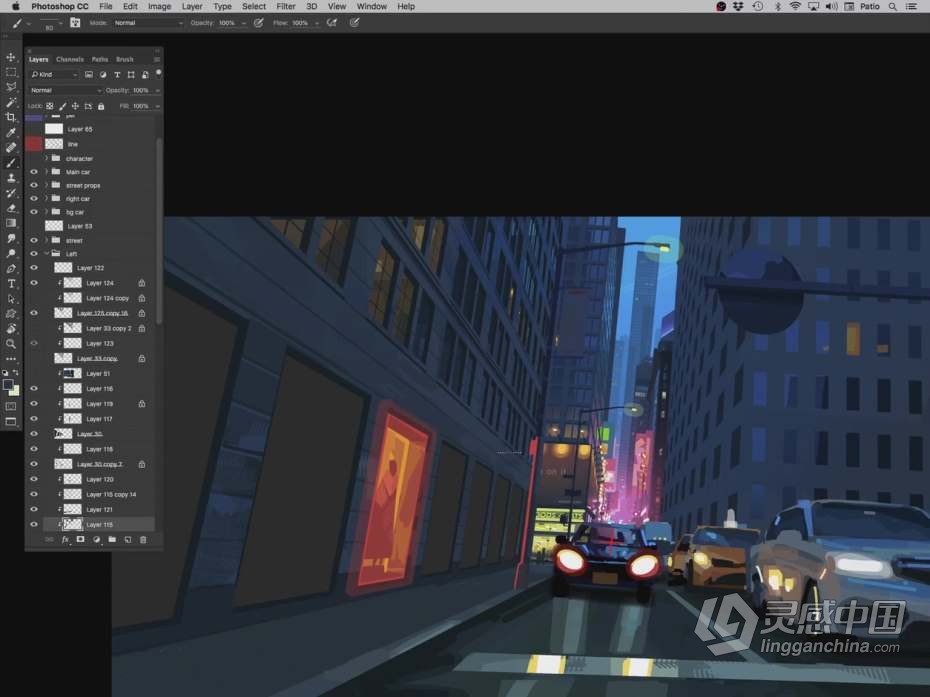Image resolution: width=930 pixels, height=697 pixels.
Task: Hide the Main car group
Action: pos(34,172)
